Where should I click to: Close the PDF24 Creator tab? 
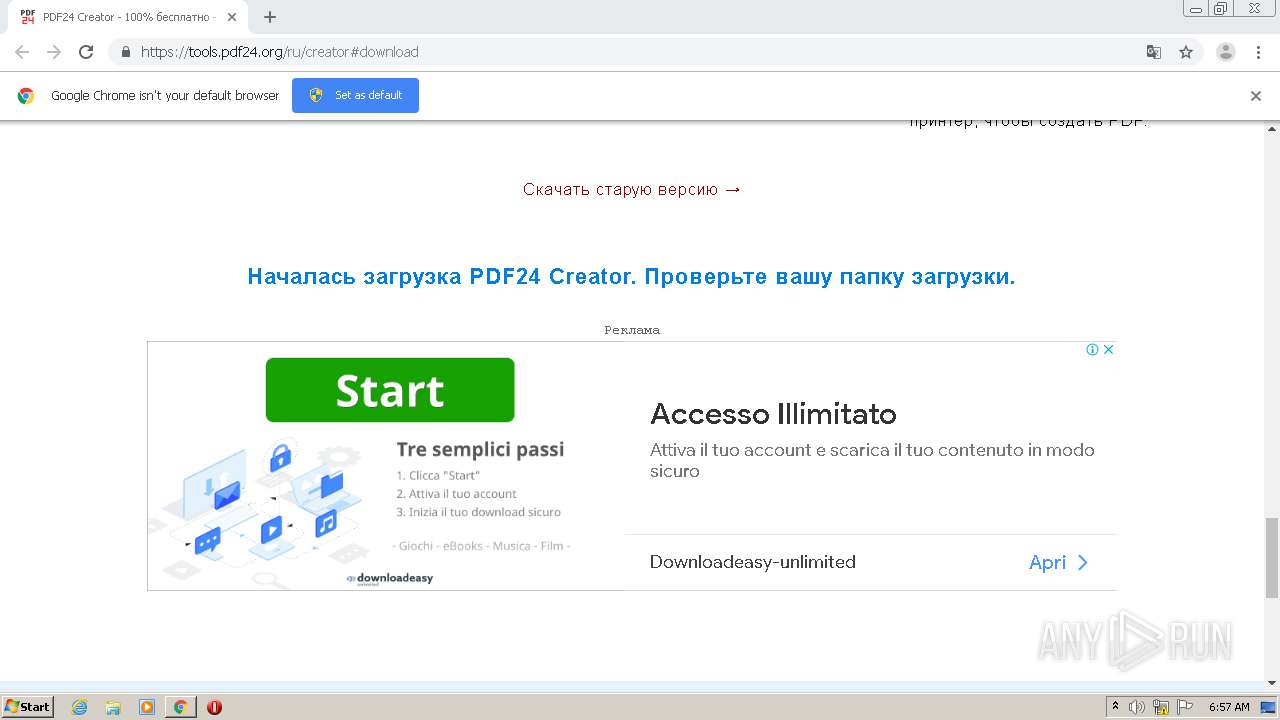point(232,17)
